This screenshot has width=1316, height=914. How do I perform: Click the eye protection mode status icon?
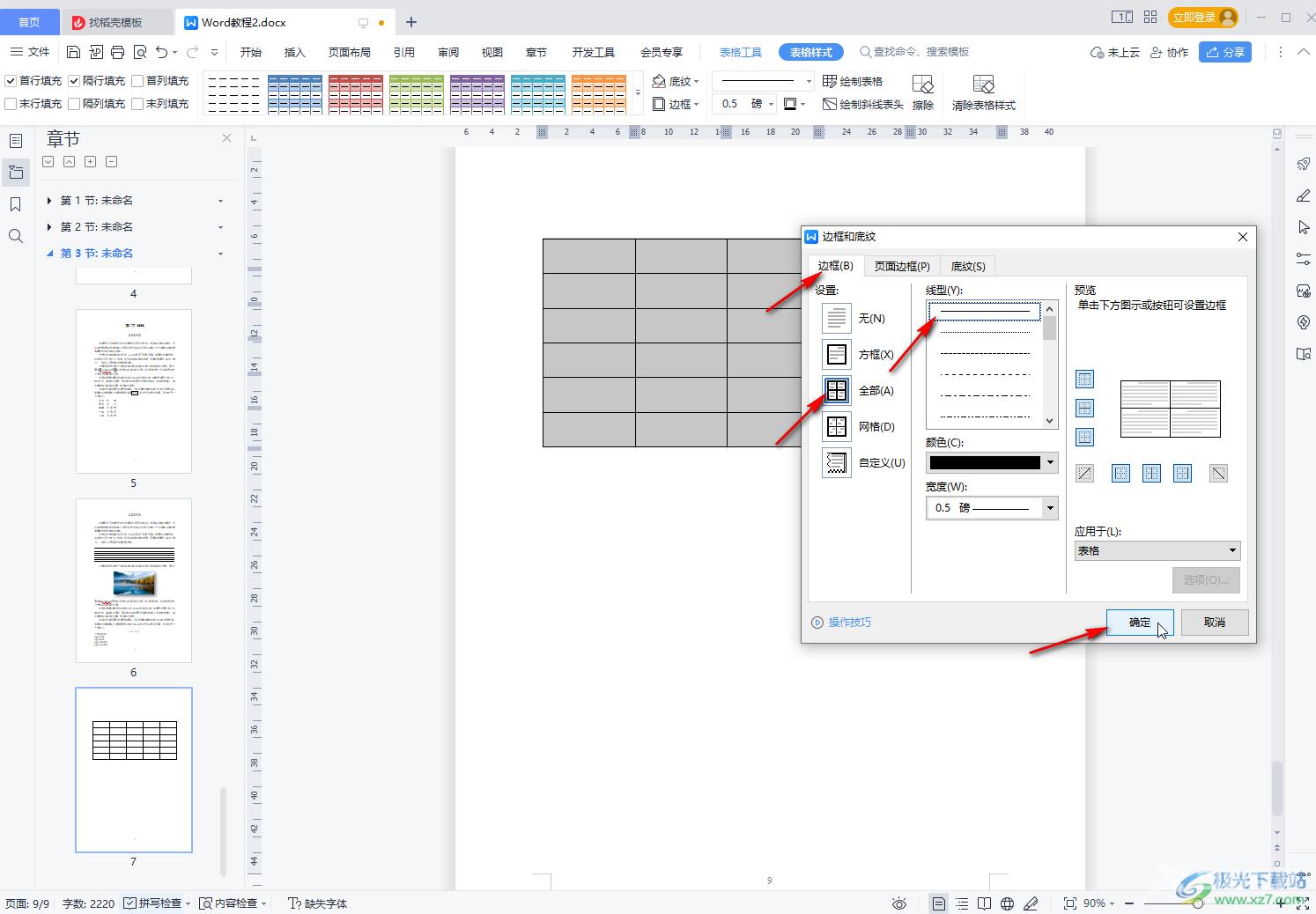pyautogui.click(x=898, y=903)
